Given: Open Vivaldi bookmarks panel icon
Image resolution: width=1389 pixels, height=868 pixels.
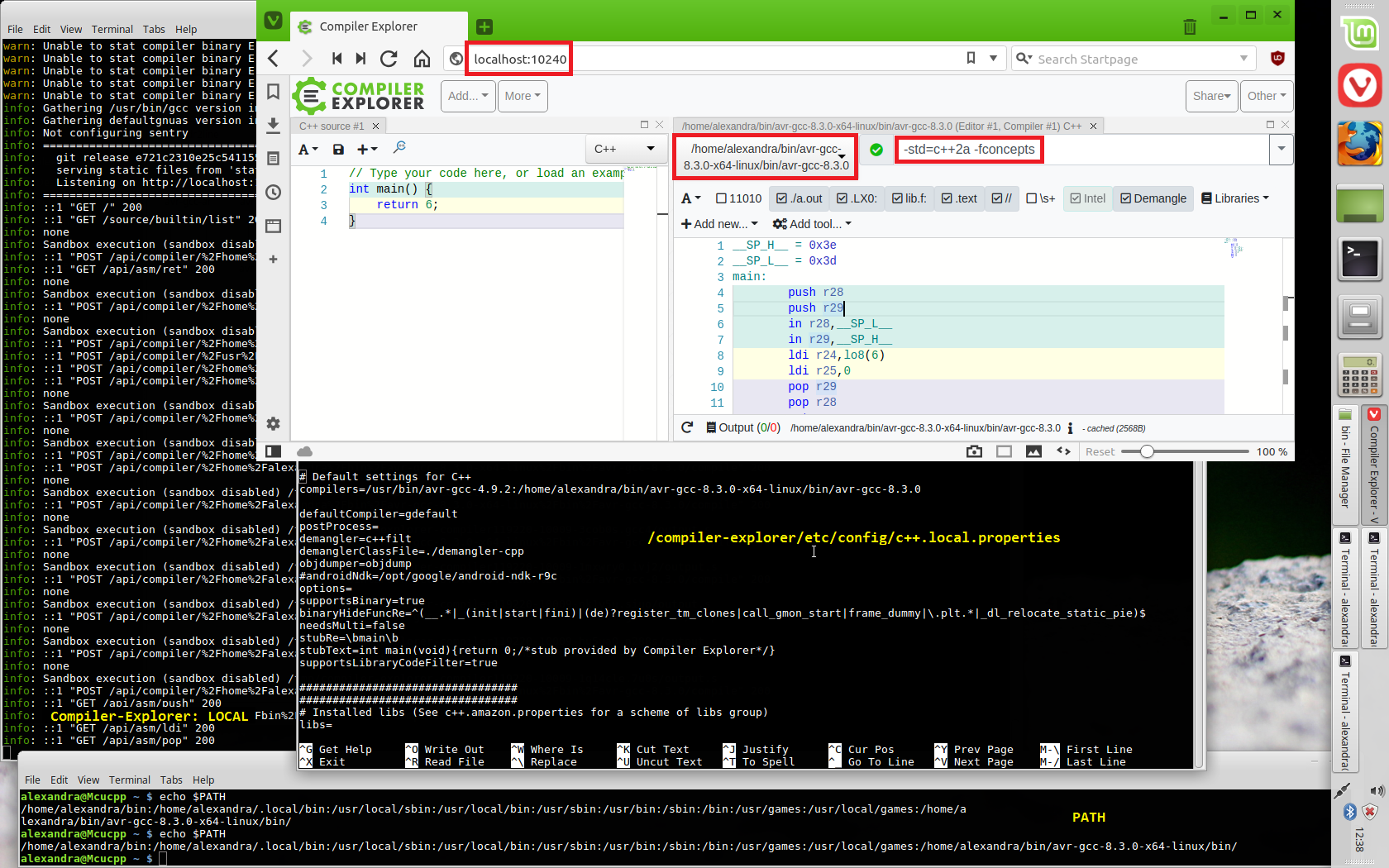Looking at the screenshot, I should pyautogui.click(x=274, y=92).
